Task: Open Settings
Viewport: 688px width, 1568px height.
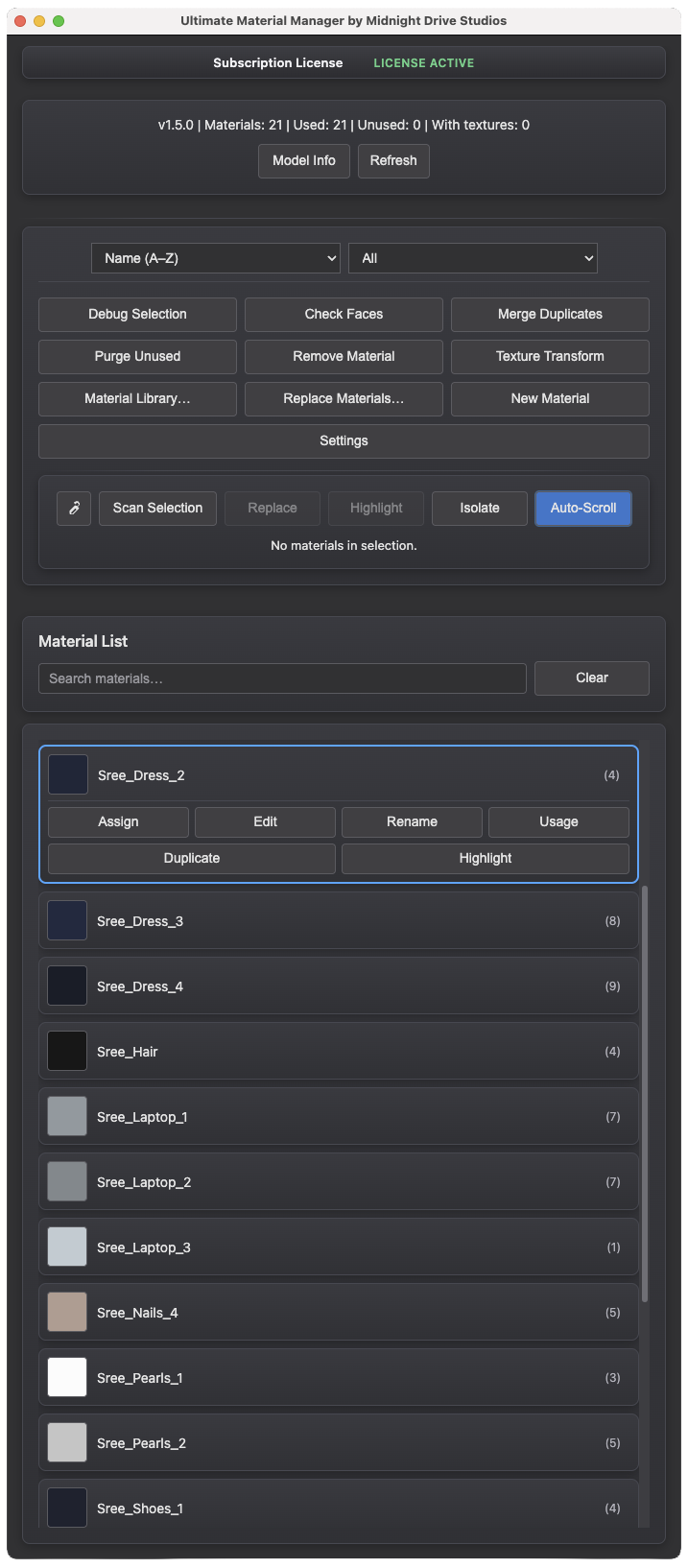Action: click(343, 440)
